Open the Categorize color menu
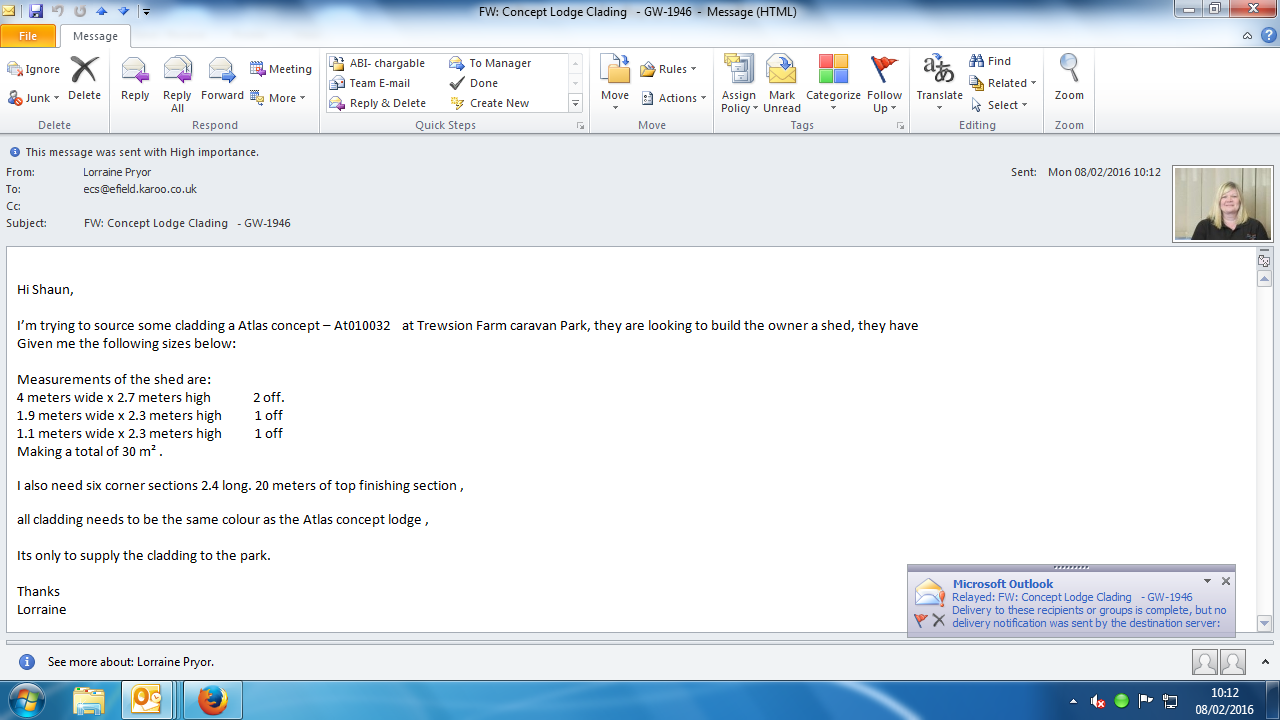1280x720 pixels. [833, 84]
